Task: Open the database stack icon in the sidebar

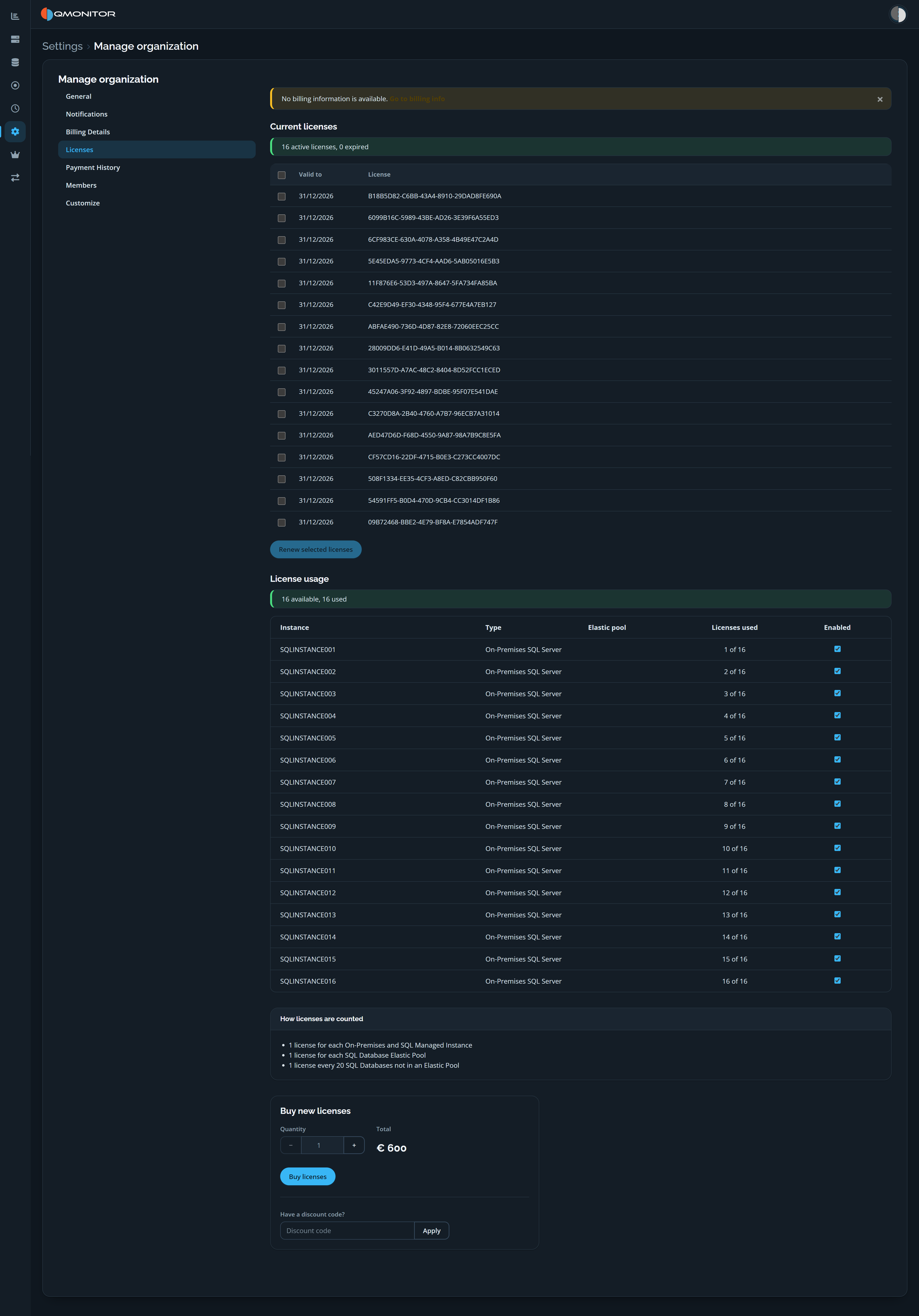Action: (15, 62)
